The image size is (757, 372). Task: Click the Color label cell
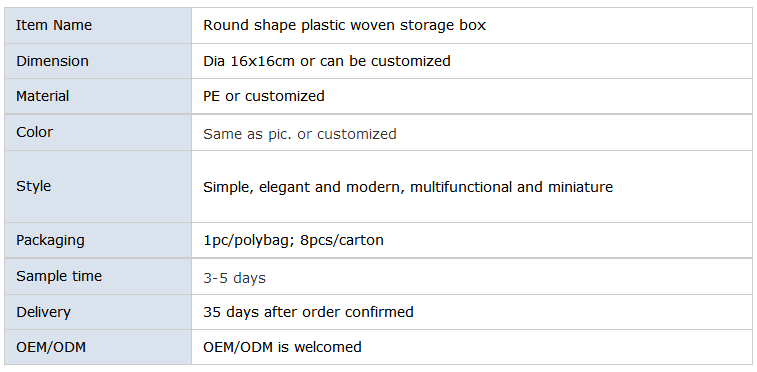pyautogui.click(x=98, y=132)
